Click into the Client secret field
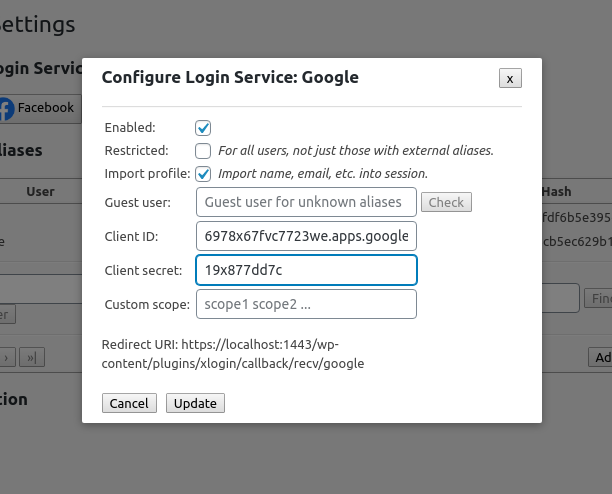The width and height of the screenshot is (612, 494). tap(306, 270)
